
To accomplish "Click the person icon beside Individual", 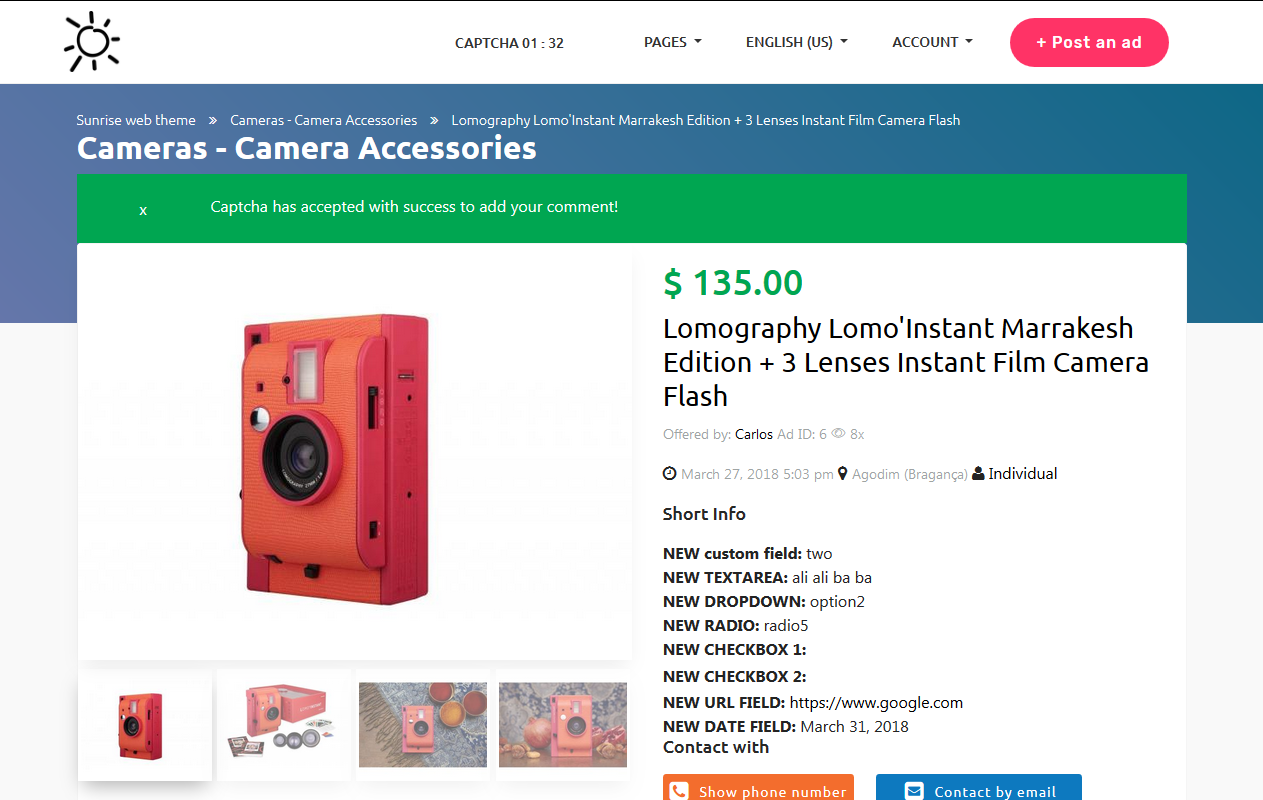I will click(978, 474).
